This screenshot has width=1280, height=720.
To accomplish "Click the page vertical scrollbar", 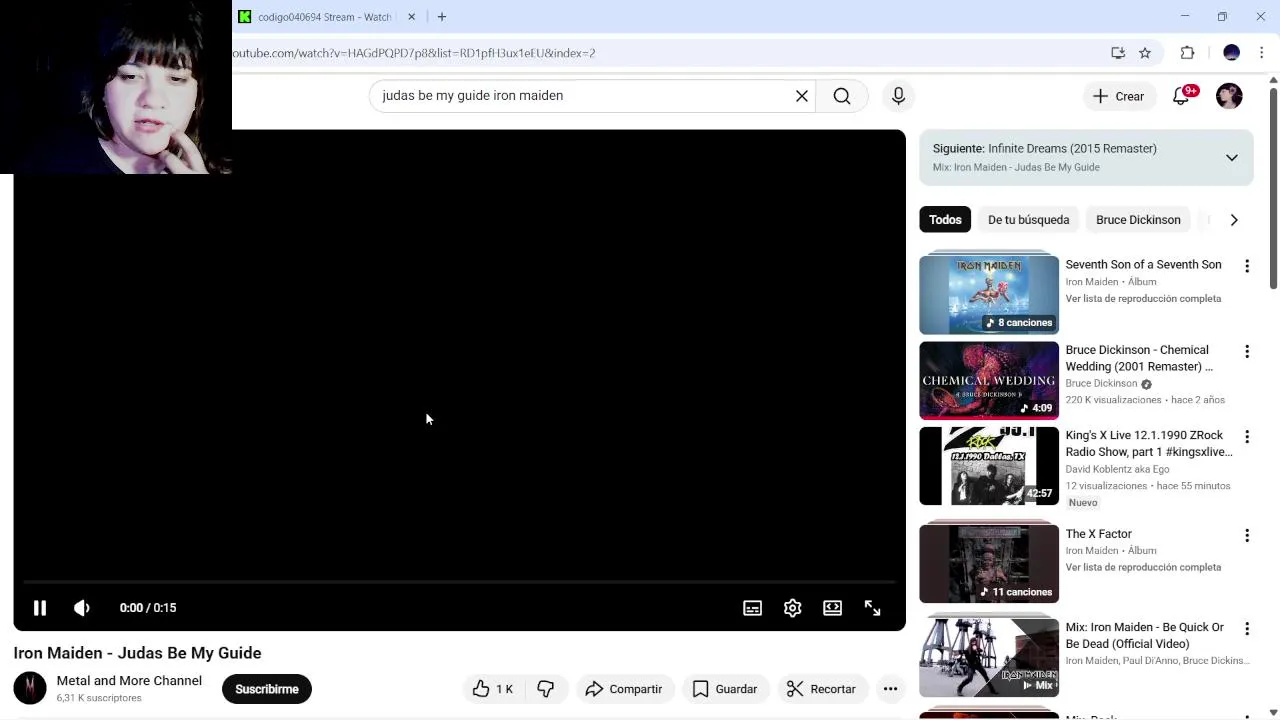I will (1273, 190).
